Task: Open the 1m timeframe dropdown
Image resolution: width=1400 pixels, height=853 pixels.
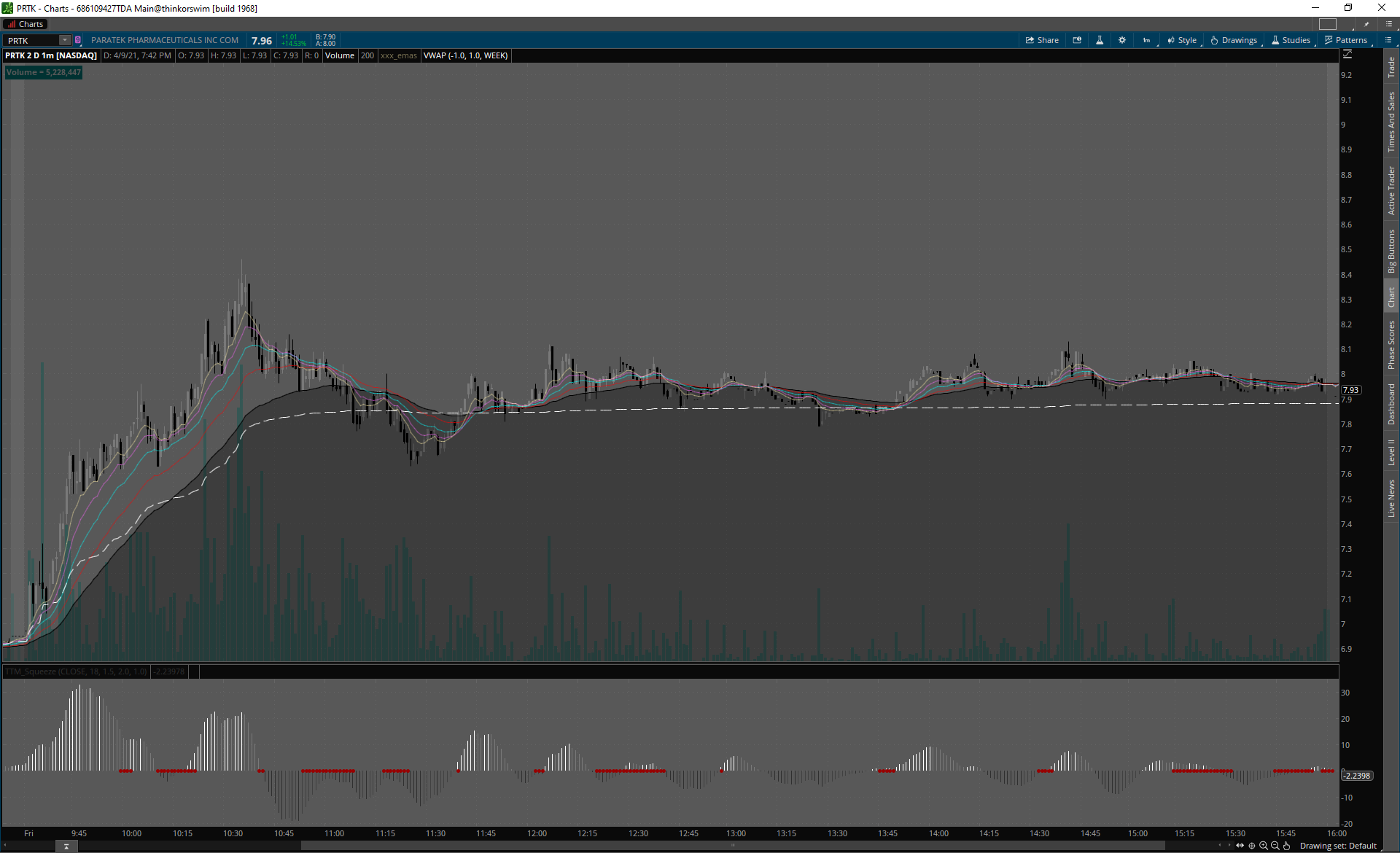Action: [x=1147, y=40]
